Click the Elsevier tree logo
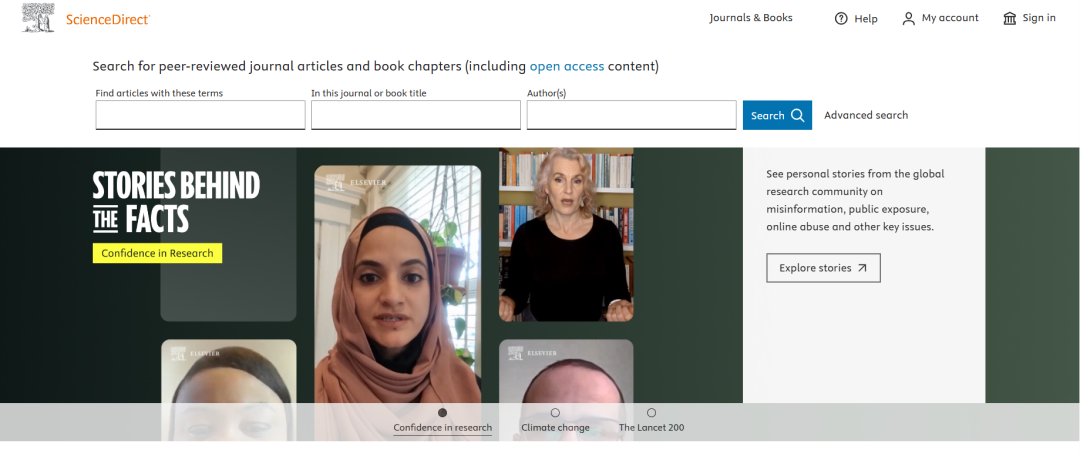1080x453 pixels. [x=39, y=18]
